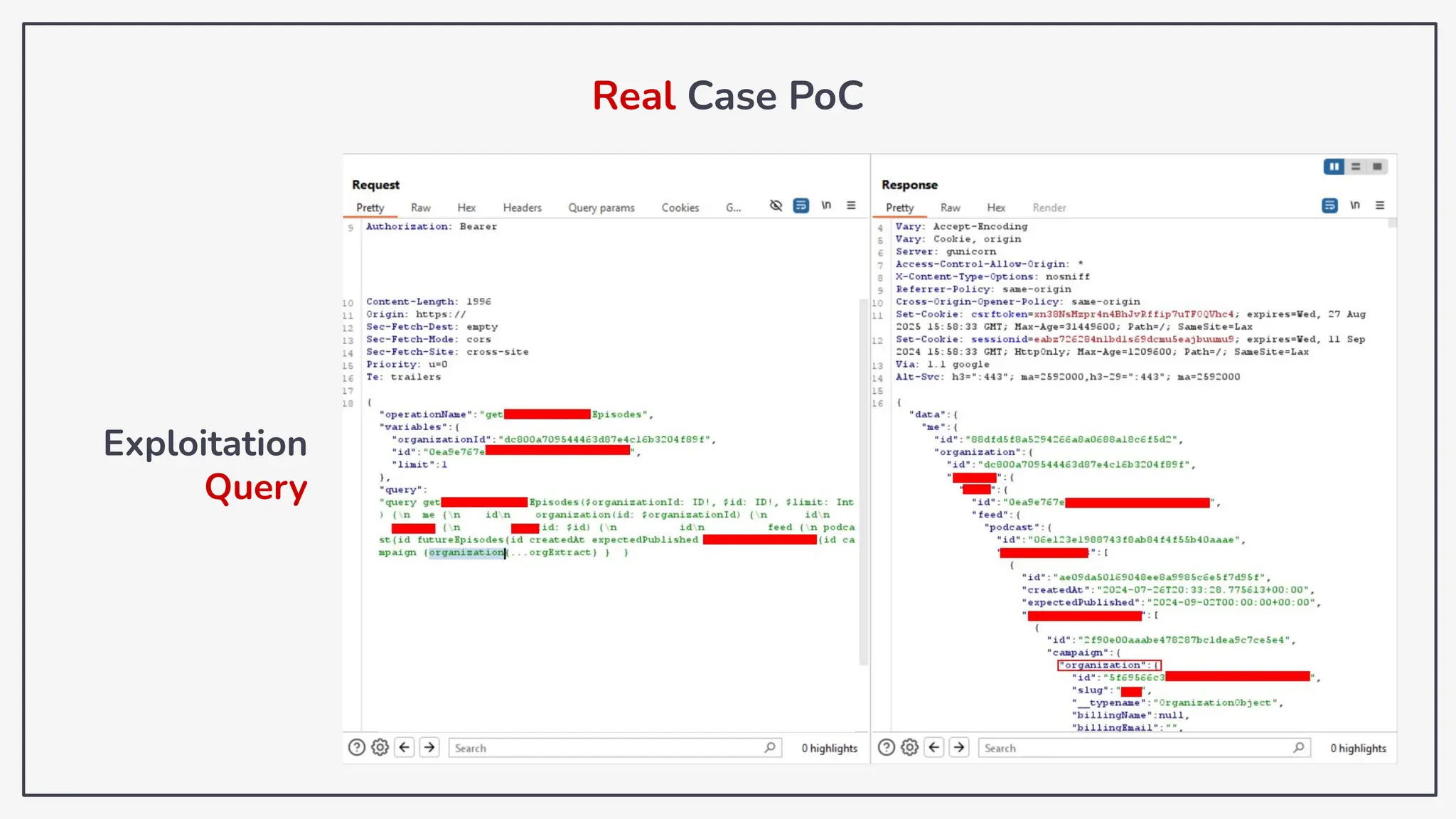Open the Request panel hamburger menu
The width and height of the screenshot is (1456, 819).
(x=851, y=205)
